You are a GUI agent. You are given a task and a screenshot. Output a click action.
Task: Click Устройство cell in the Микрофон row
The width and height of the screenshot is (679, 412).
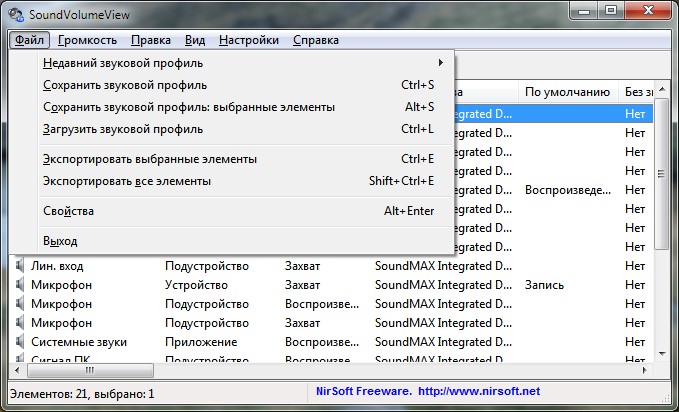[x=196, y=285]
